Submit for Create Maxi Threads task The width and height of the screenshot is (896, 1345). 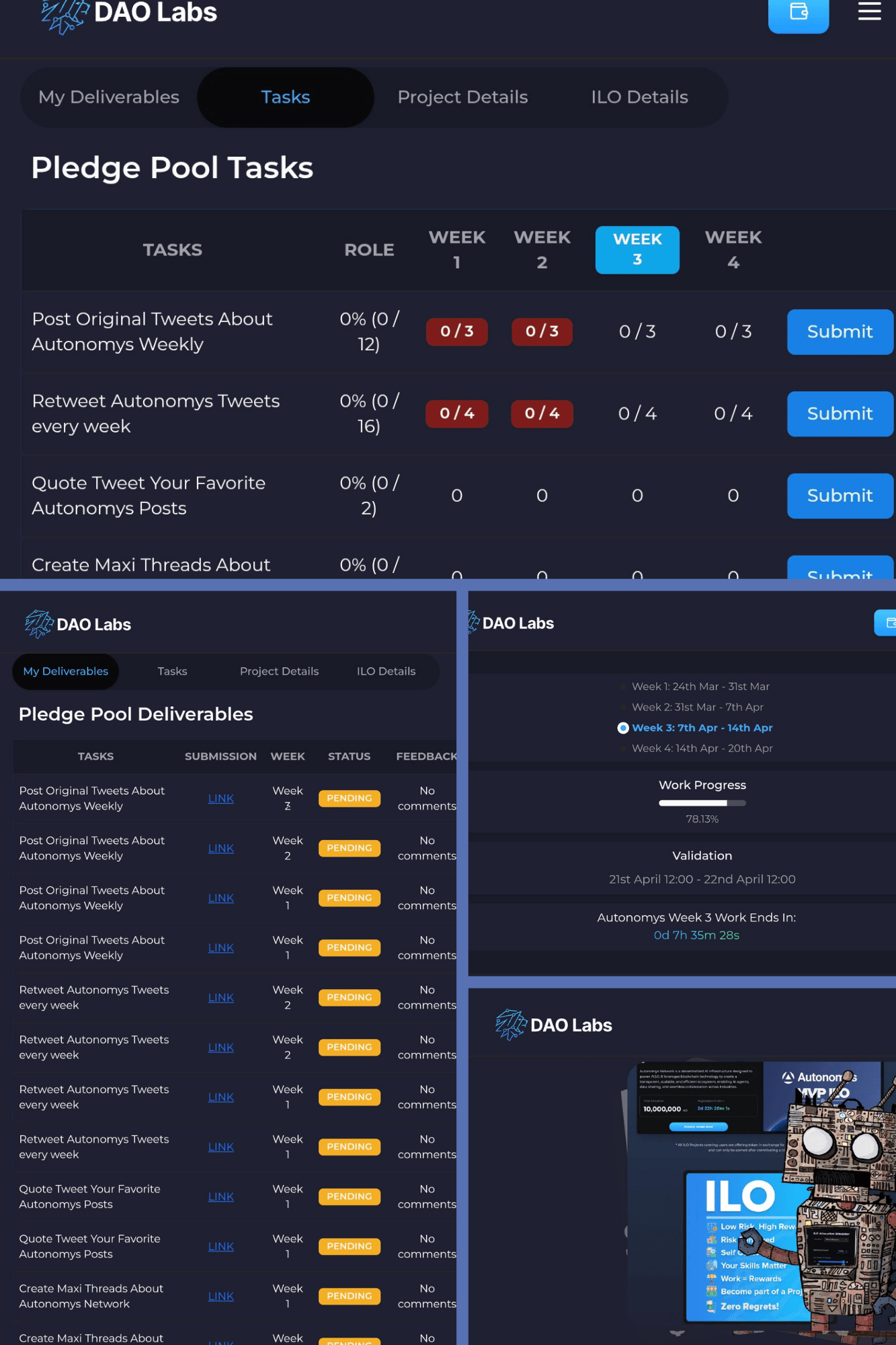pos(840,568)
